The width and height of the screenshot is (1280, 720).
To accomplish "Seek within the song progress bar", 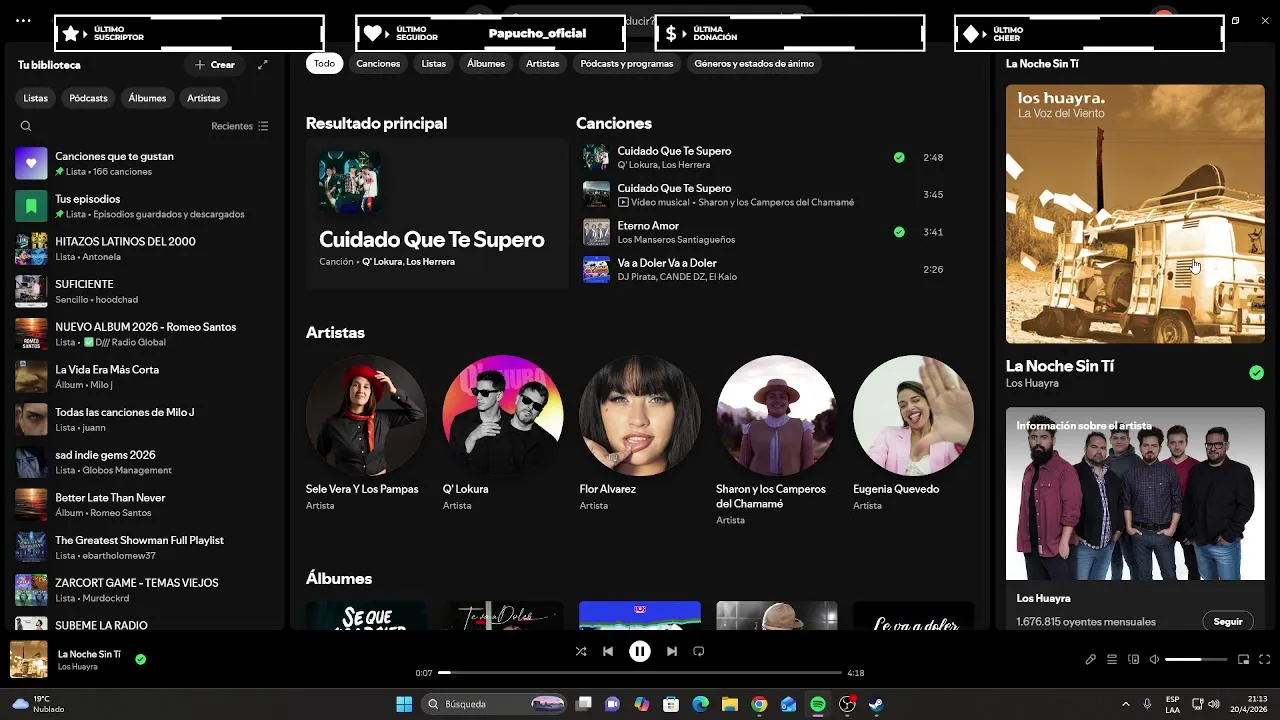I will [640, 673].
